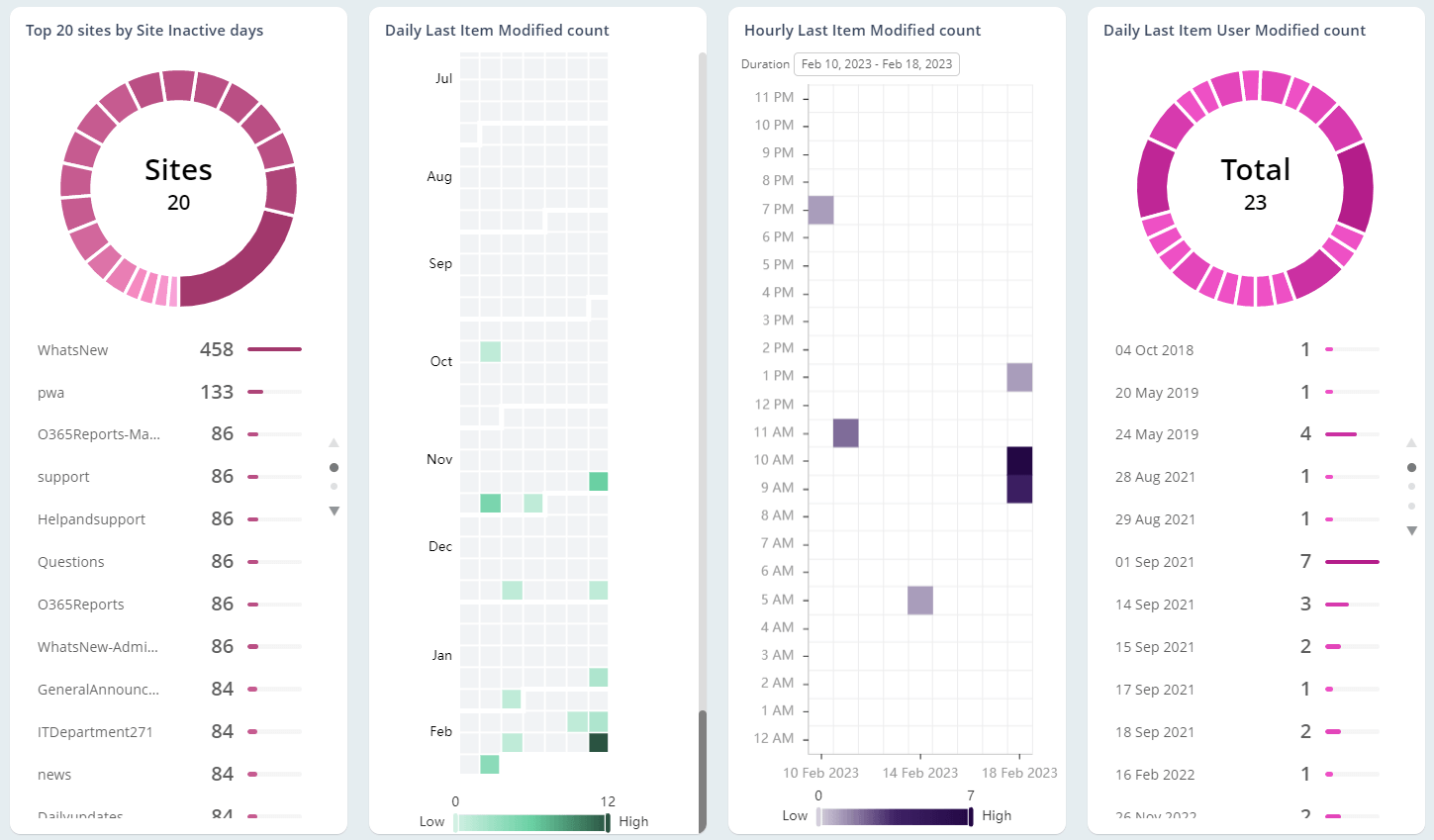This screenshot has height=840, width=1434.
Task: Click down arrow in User Modified legend pager
Action: [1411, 531]
